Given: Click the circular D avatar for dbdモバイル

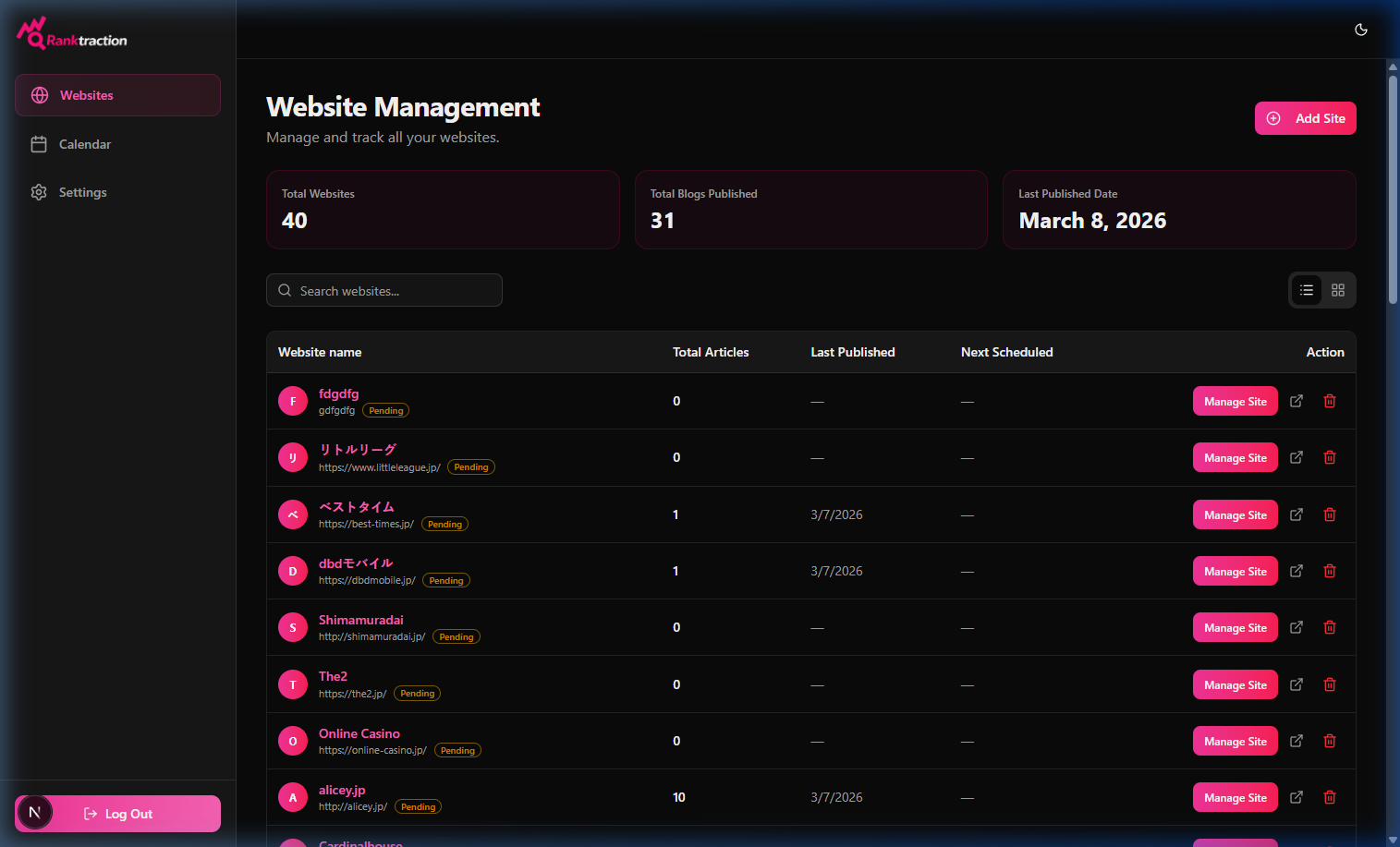Looking at the screenshot, I should click(x=293, y=571).
